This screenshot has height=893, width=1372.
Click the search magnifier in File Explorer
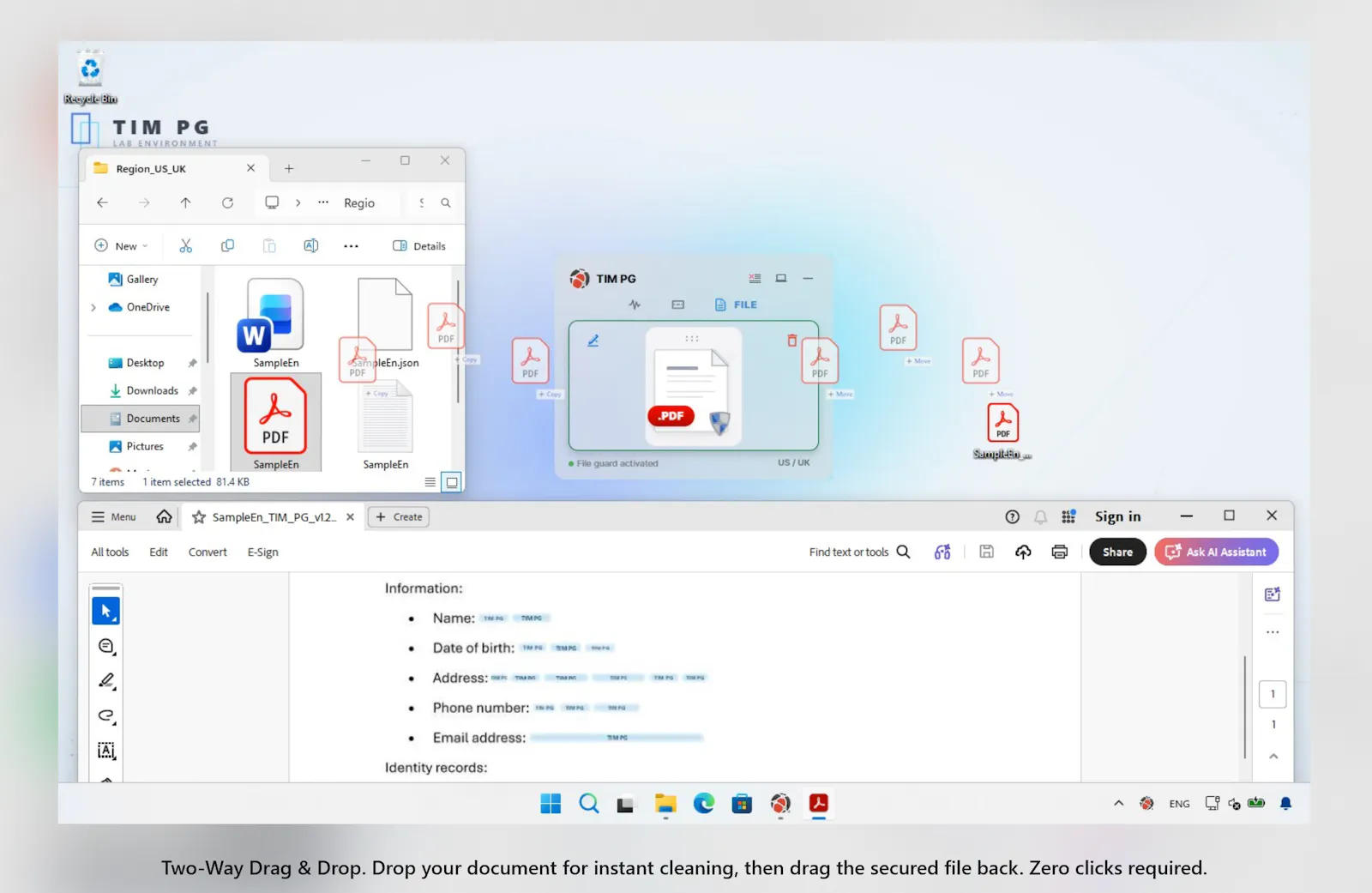pos(446,203)
